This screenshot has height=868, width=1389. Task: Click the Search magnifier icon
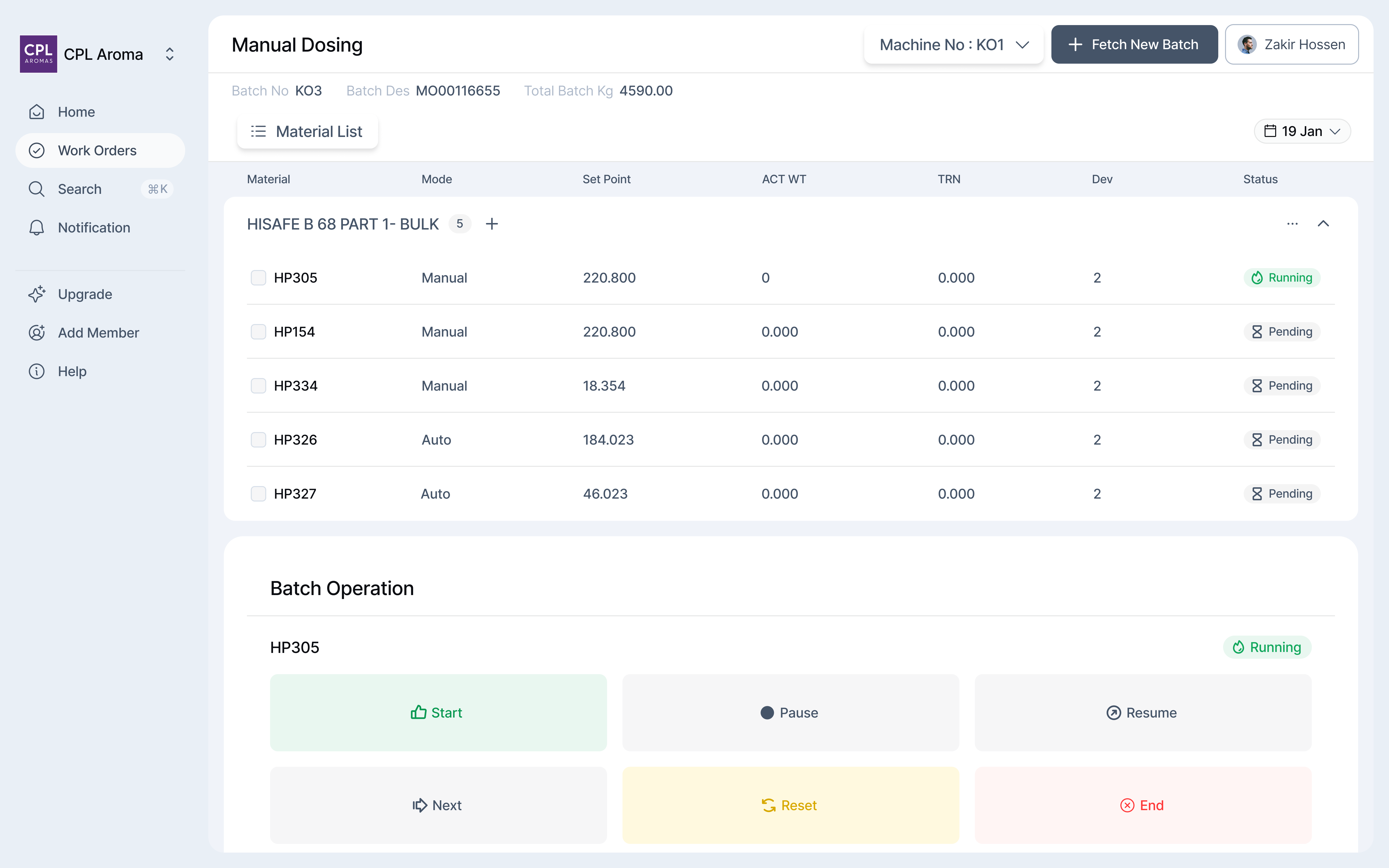(x=37, y=189)
